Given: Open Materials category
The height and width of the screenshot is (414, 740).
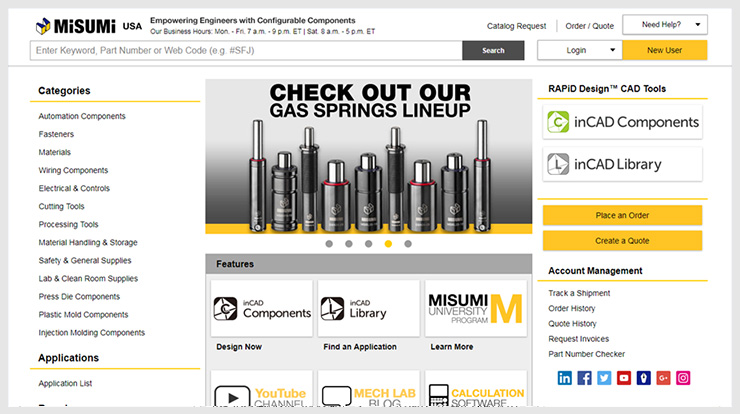Looking at the screenshot, I should 55,152.
